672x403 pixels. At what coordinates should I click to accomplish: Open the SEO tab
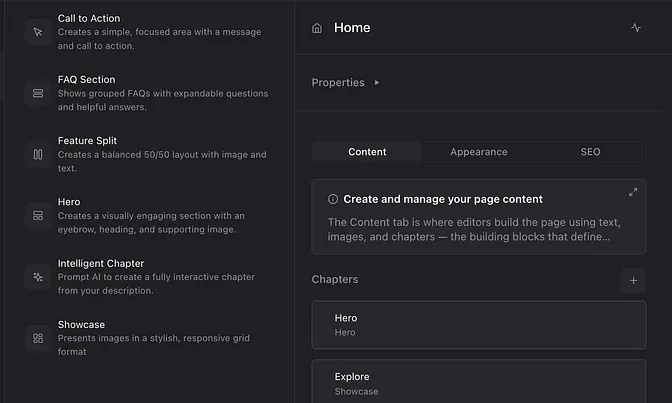pos(590,152)
